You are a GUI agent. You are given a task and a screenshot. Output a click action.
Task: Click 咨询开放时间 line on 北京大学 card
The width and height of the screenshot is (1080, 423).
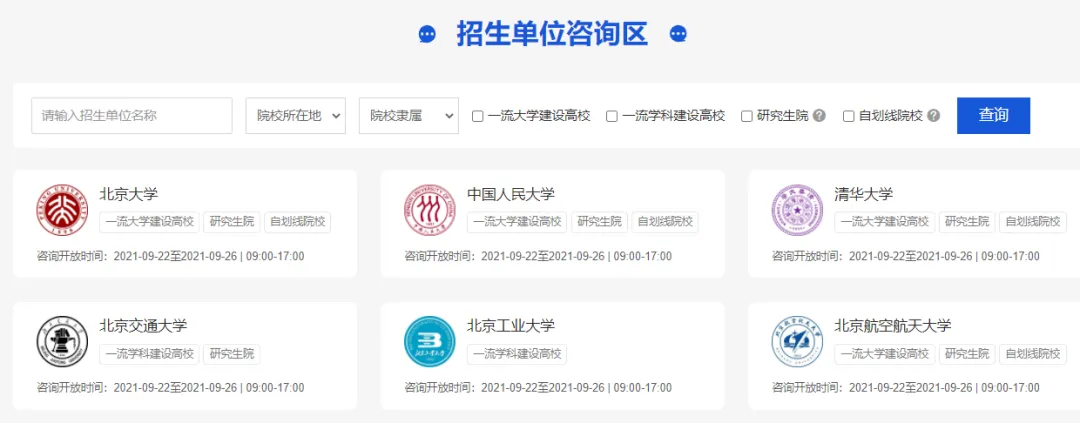(170, 256)
